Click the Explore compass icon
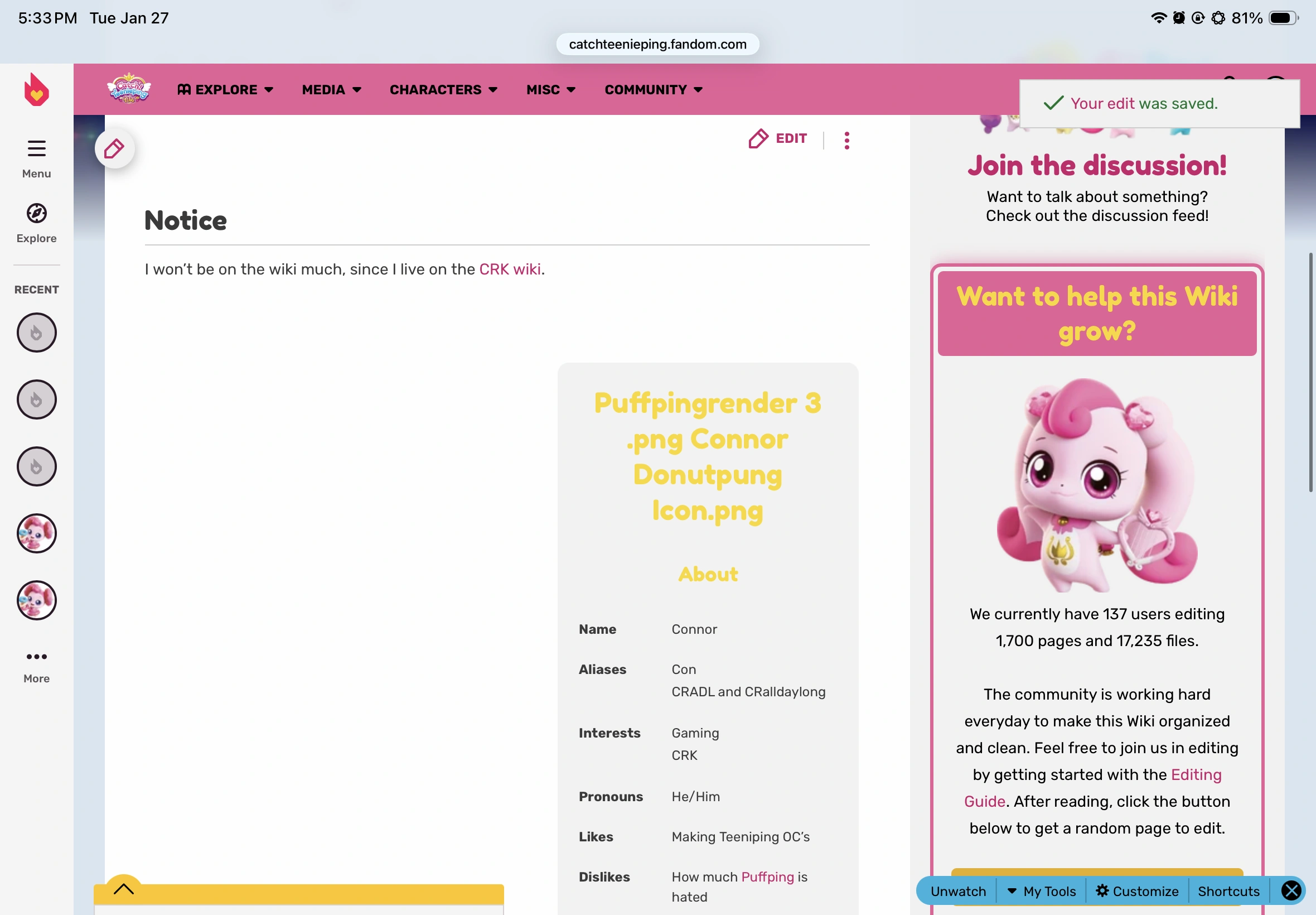Image resolution: width=1316 pixels, height=915 pixels. [36, 213]
